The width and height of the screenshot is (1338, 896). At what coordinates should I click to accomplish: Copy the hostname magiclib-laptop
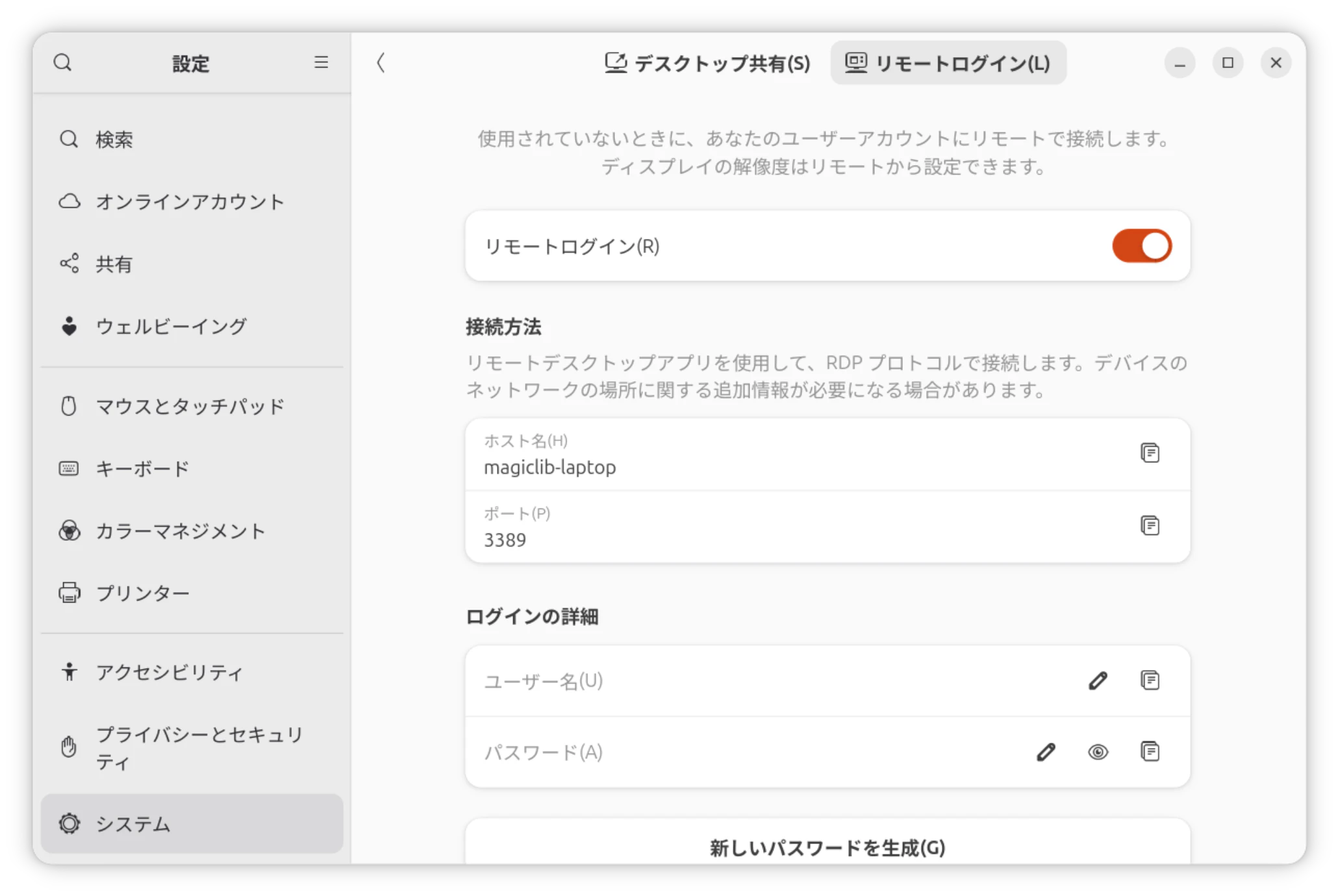[1150, 453]
